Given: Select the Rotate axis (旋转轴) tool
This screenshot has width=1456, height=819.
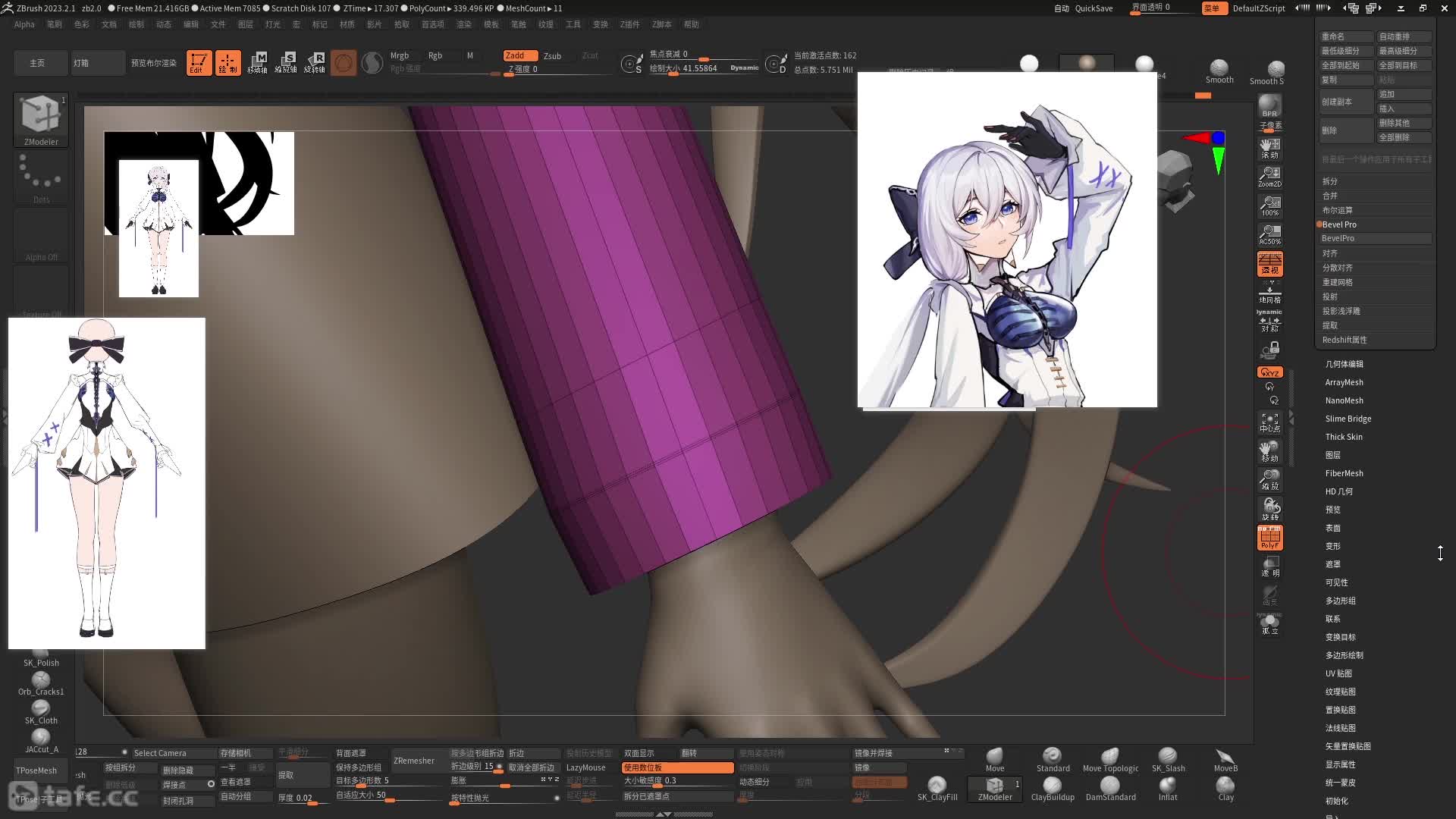Looking at the screenshot, I should [x=315, y=62].
